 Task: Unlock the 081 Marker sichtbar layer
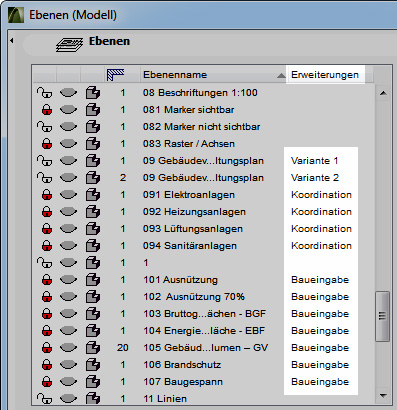pos(47,110)
